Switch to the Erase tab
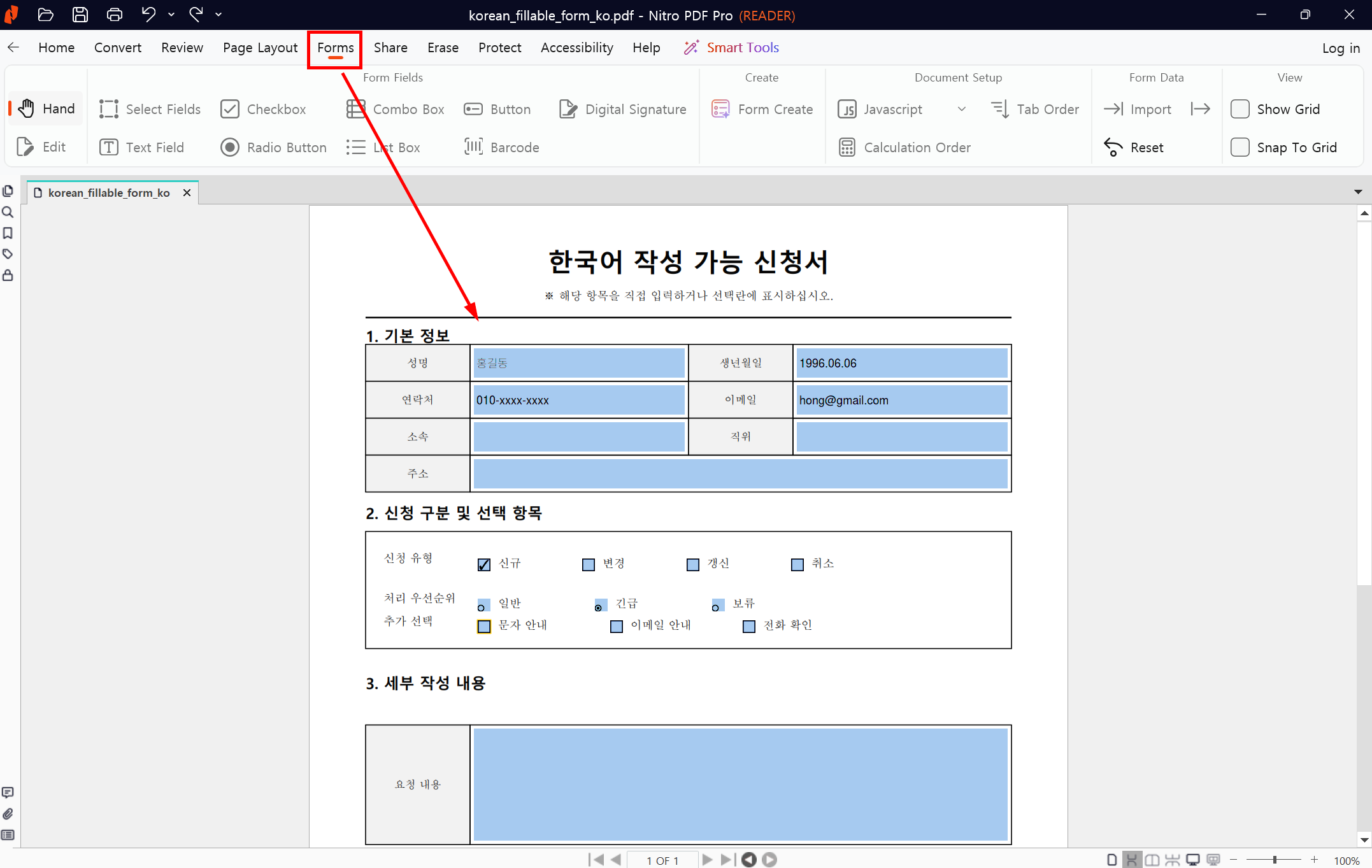The height and width of the screenshot is (868, 1372). pos(443,48)
